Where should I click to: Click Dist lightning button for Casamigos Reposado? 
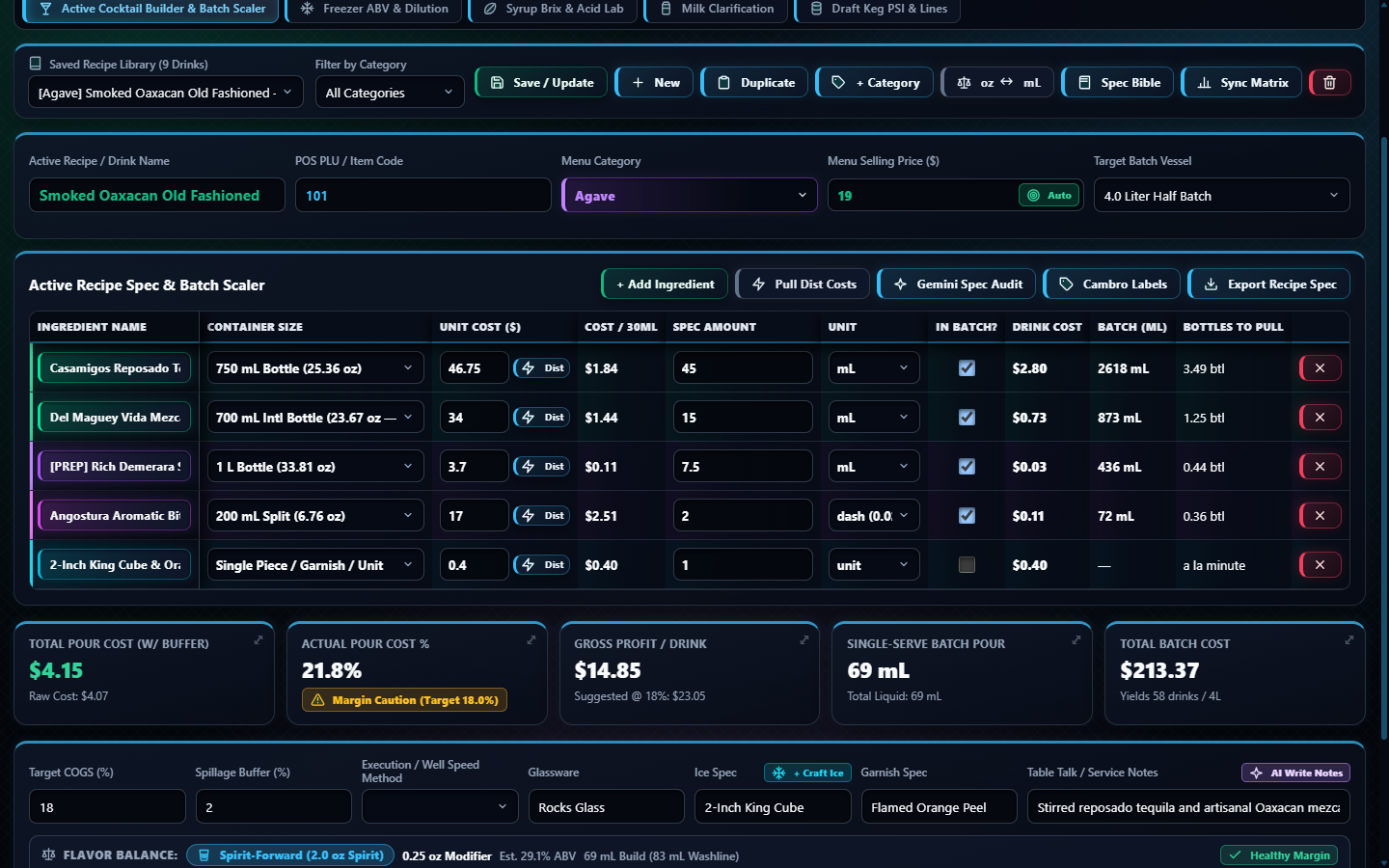pyautogui.click(x=542, y=368)
